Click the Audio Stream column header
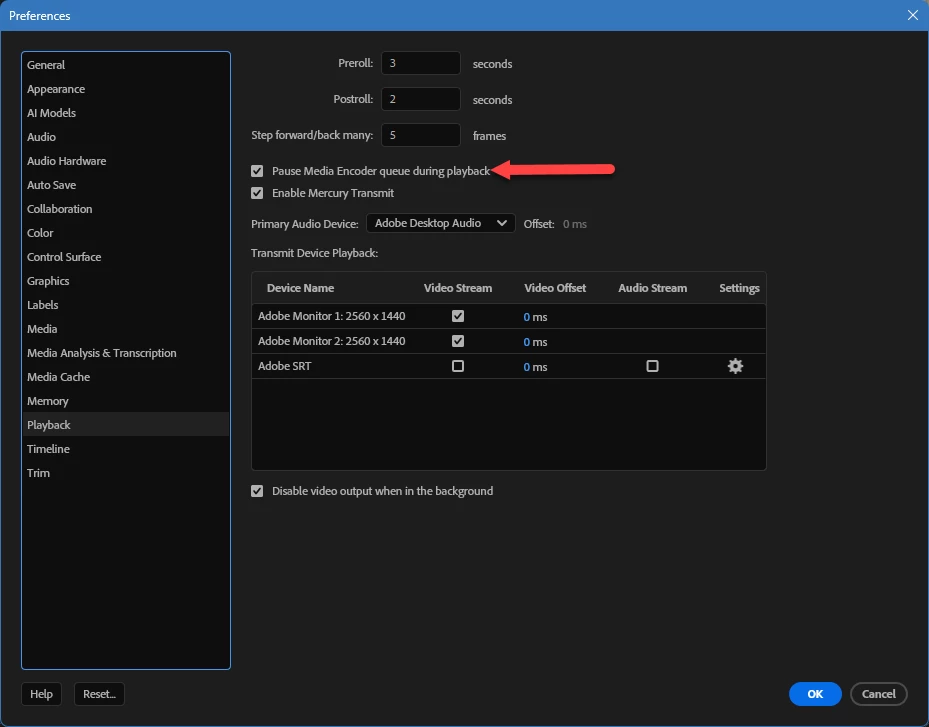The width and height of the screenshot is (929, 727). (x=652, y=288)
